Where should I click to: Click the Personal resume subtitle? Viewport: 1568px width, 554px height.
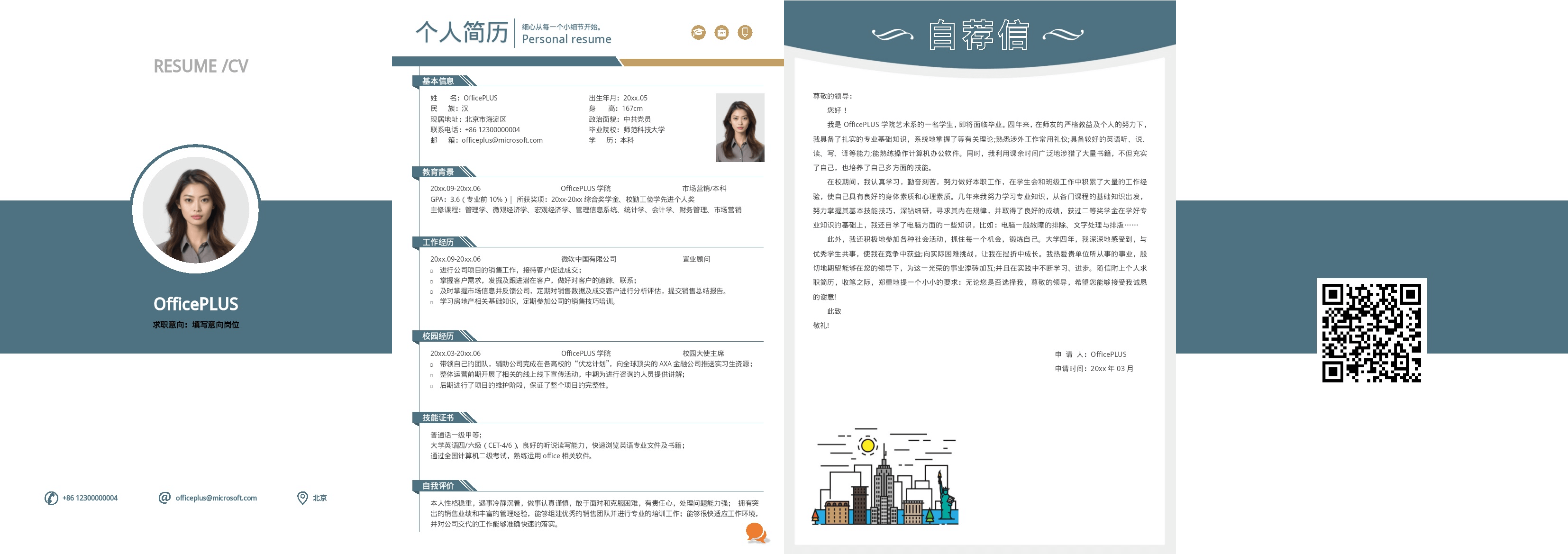coord(566,39)
